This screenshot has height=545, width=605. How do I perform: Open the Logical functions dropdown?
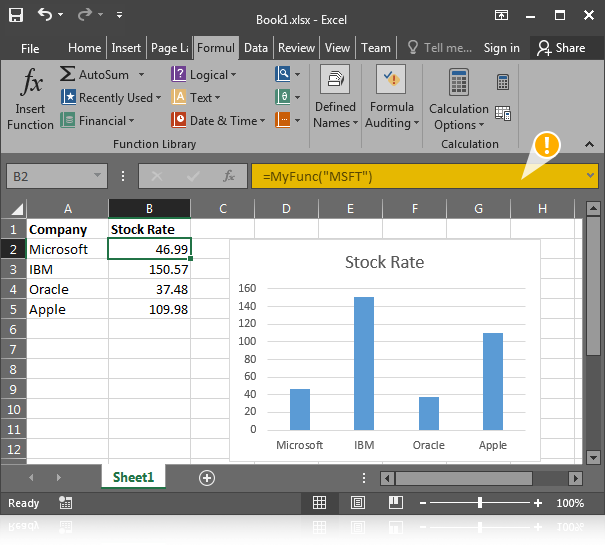(204, 74)
